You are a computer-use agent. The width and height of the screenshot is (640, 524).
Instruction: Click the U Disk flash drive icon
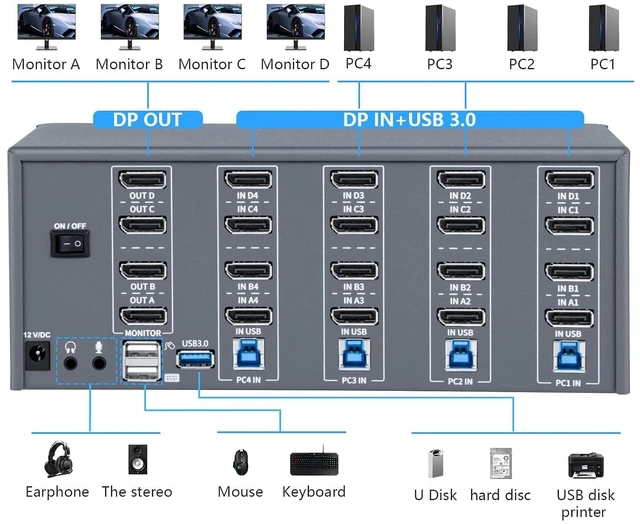click(x=436, y=463)
